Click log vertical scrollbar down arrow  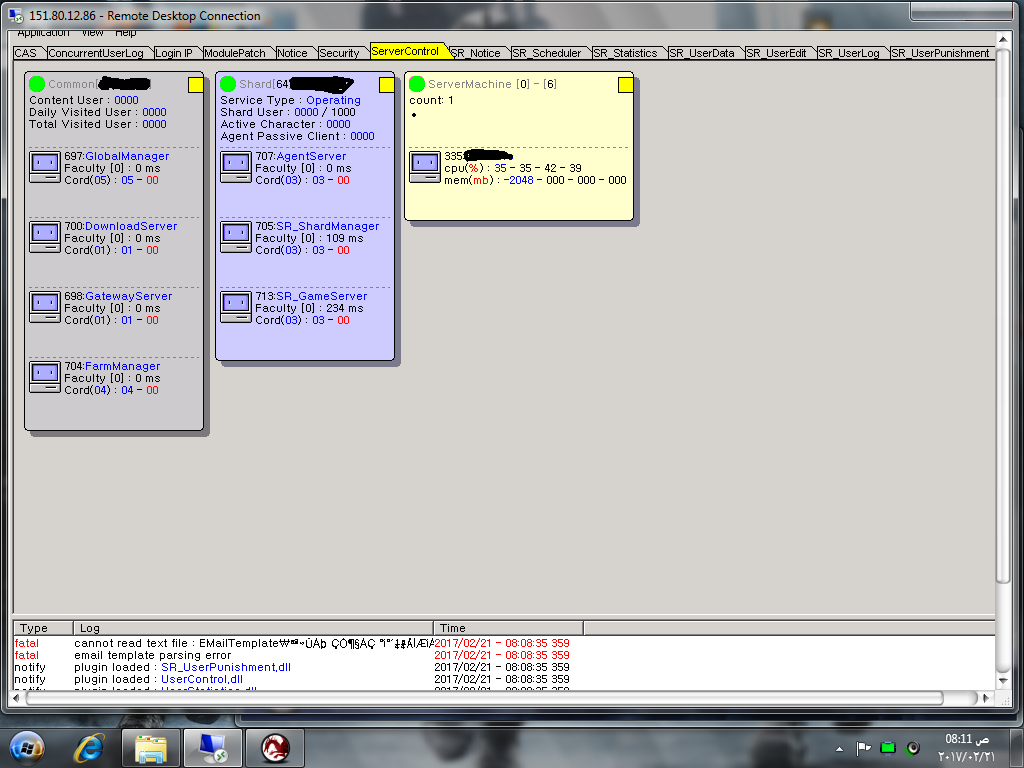coord(1002,681)
